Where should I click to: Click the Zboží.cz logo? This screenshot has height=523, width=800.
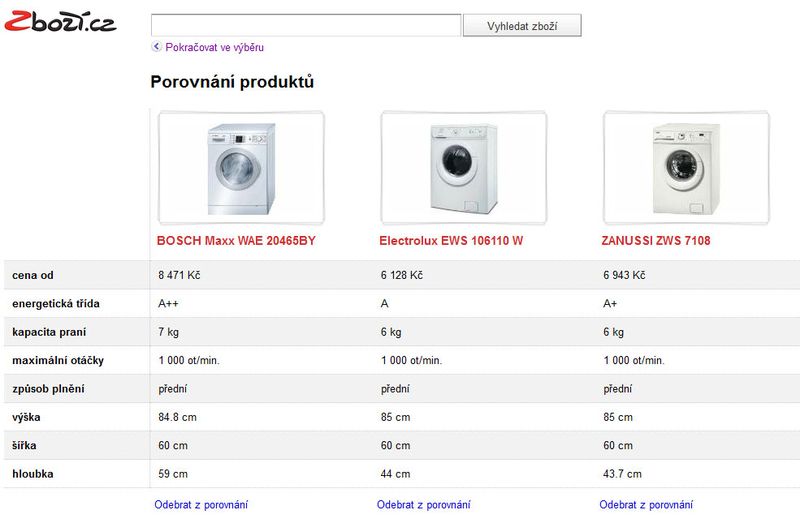(60, 21)
